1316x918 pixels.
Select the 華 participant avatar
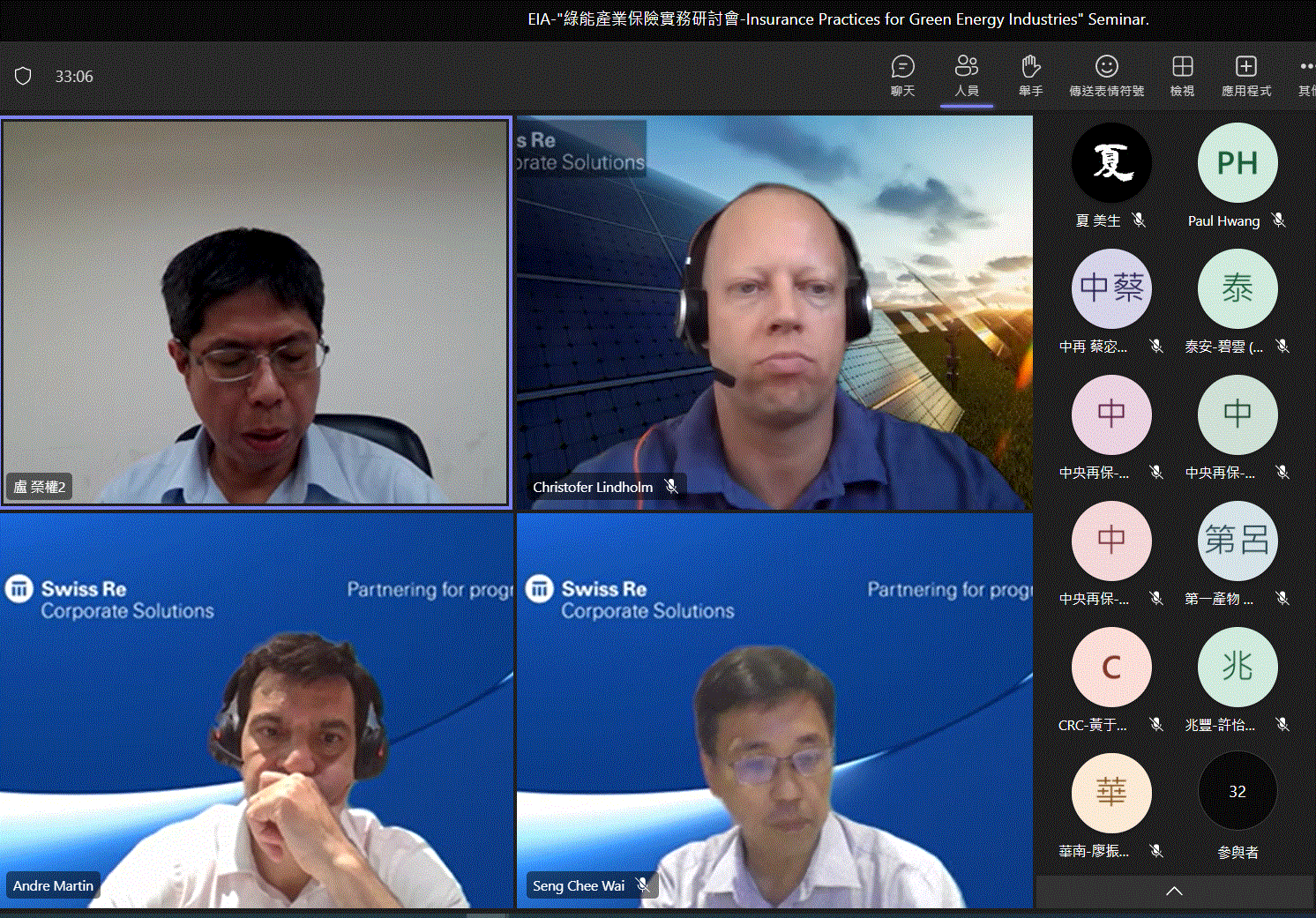(x=1111, y=794)
